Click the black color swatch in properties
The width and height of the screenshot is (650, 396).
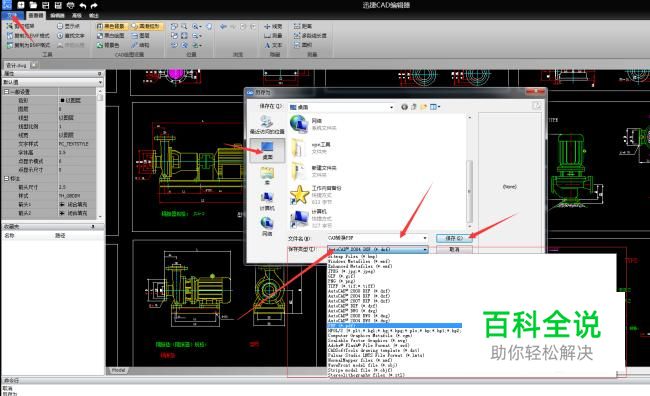click(x=63, y=100)
